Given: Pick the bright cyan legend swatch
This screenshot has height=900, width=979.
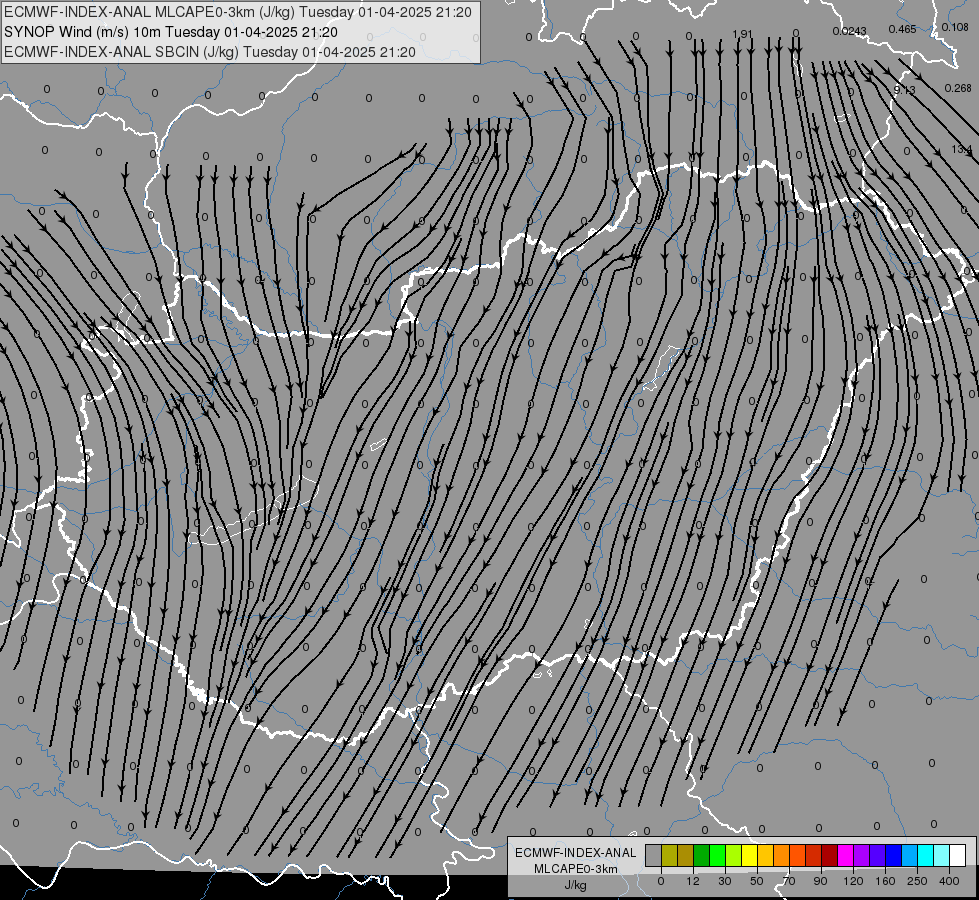Looking at the screenshot, I should coord(925,855).
